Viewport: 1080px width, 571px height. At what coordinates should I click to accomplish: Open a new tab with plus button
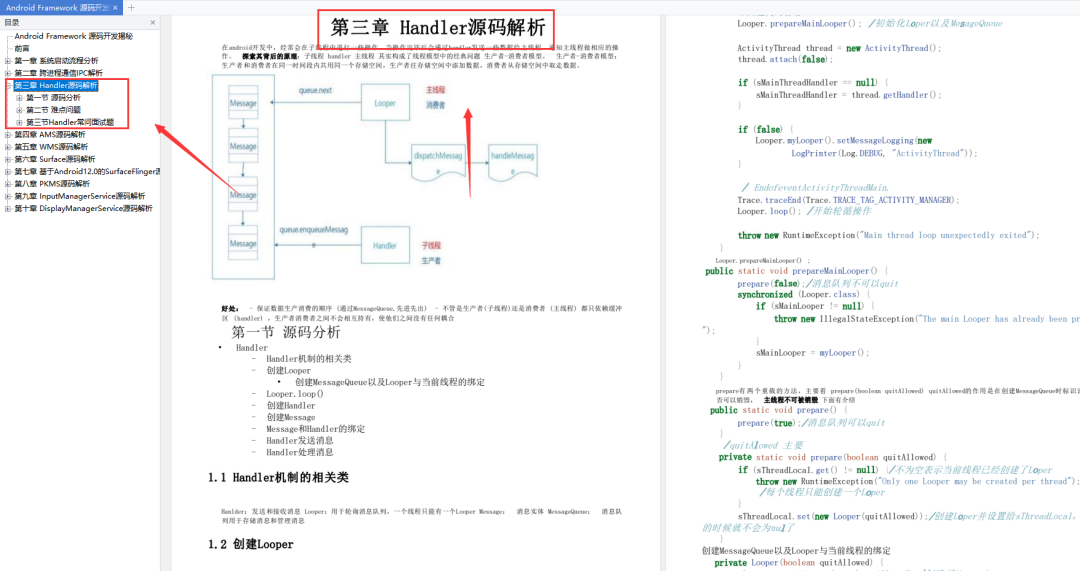[131, 8]
